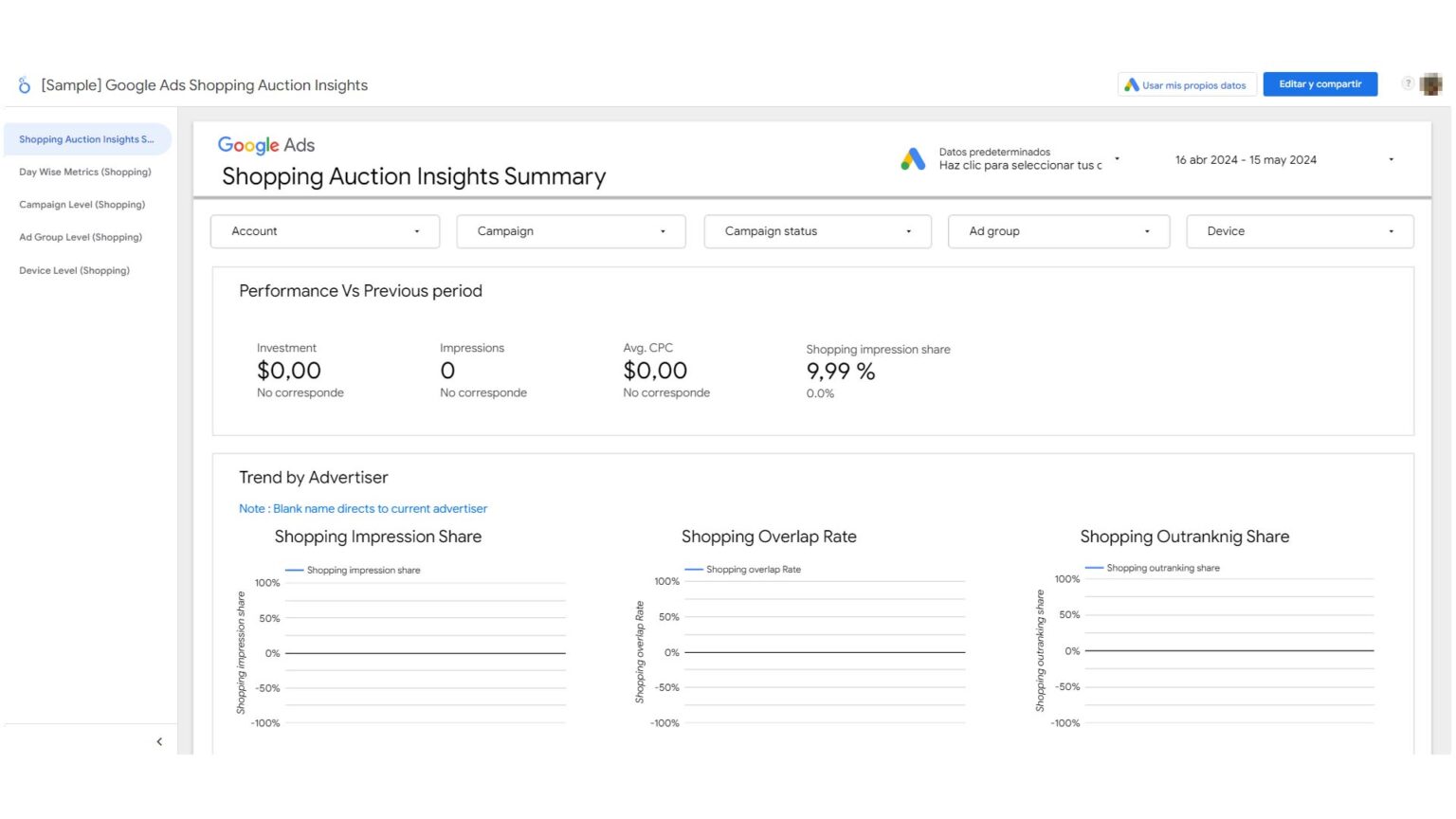Expand the Campaign filter dropdown
This screenshot has height=819, width=1456.
pos(571,231)
